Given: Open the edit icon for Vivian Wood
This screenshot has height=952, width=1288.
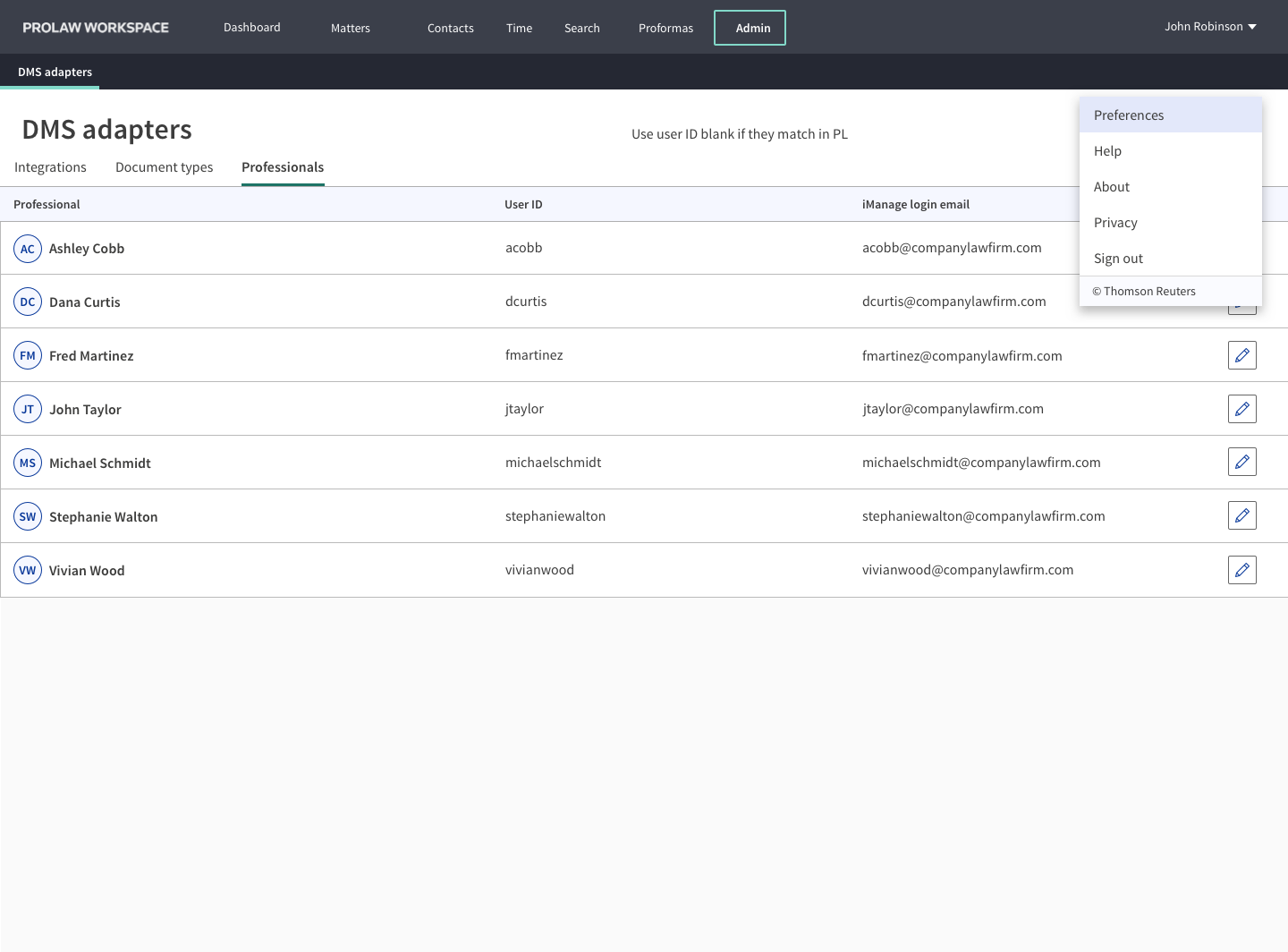Looking at the screenshot, I should coord(1242,570).
